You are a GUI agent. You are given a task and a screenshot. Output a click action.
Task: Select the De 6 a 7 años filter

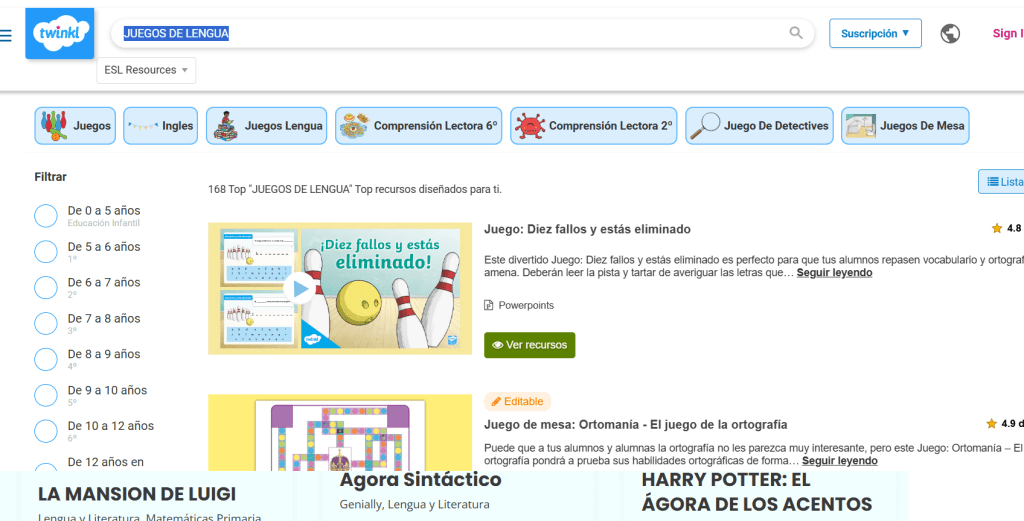point(46,288)
